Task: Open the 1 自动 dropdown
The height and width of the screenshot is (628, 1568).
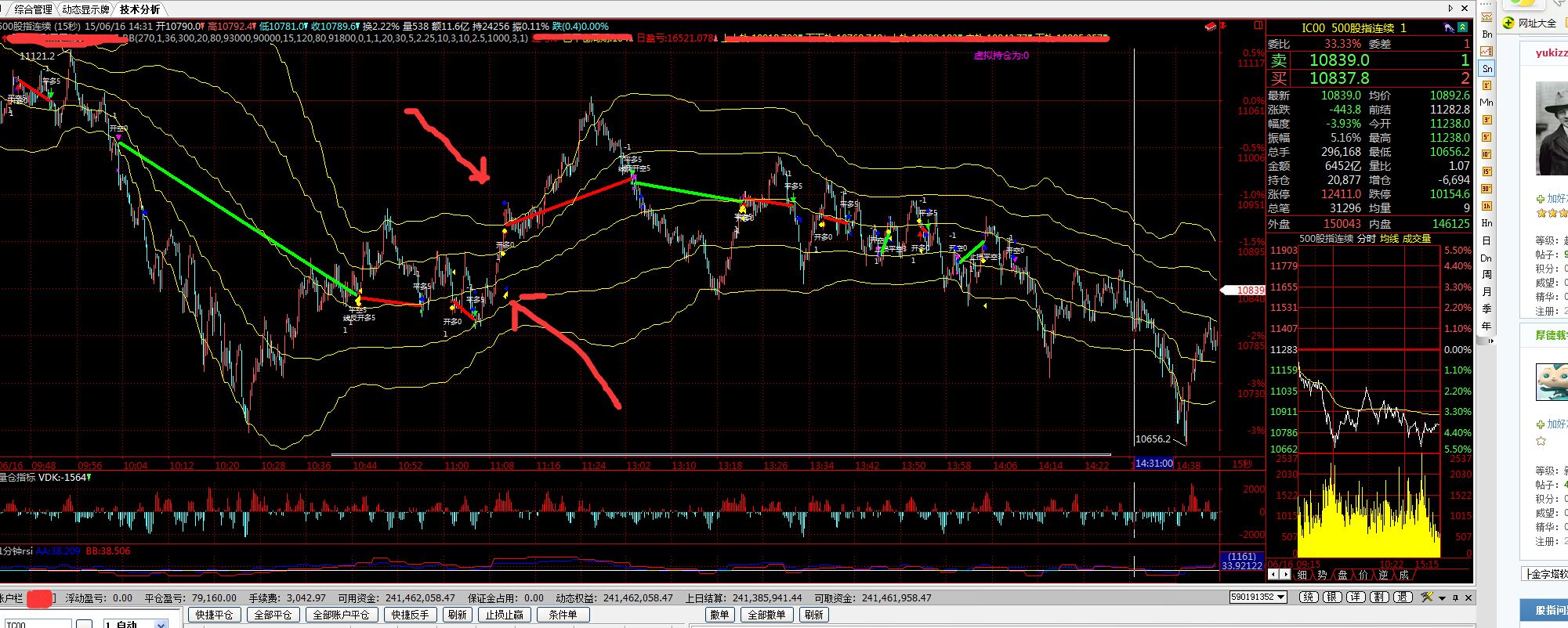Action: pyautogui.click(x=134, y=624)
